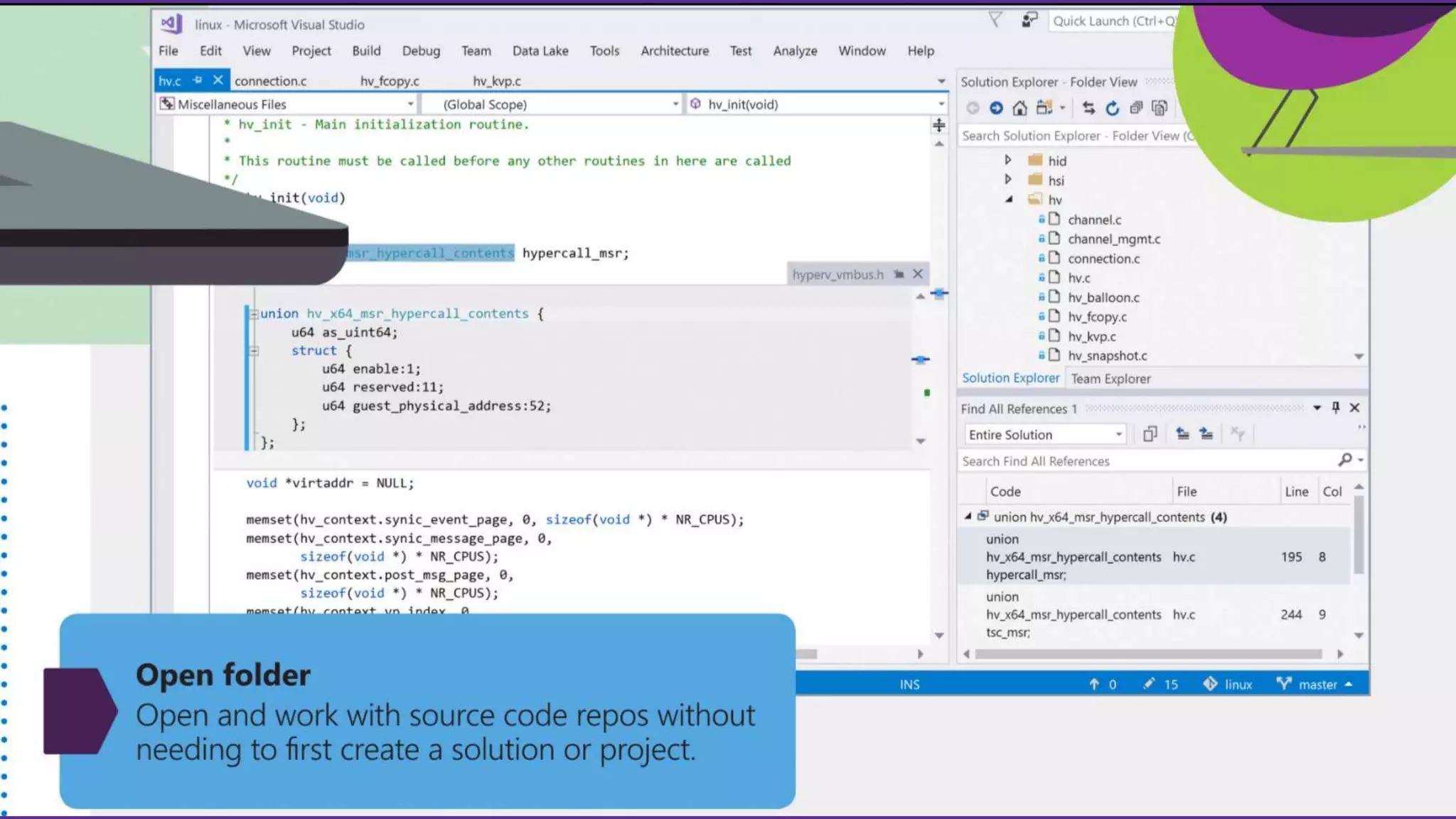1456x819 pixels.
Task: Click the Forward navigation arrow in Solution Explorer
Action: click(996, 108)
